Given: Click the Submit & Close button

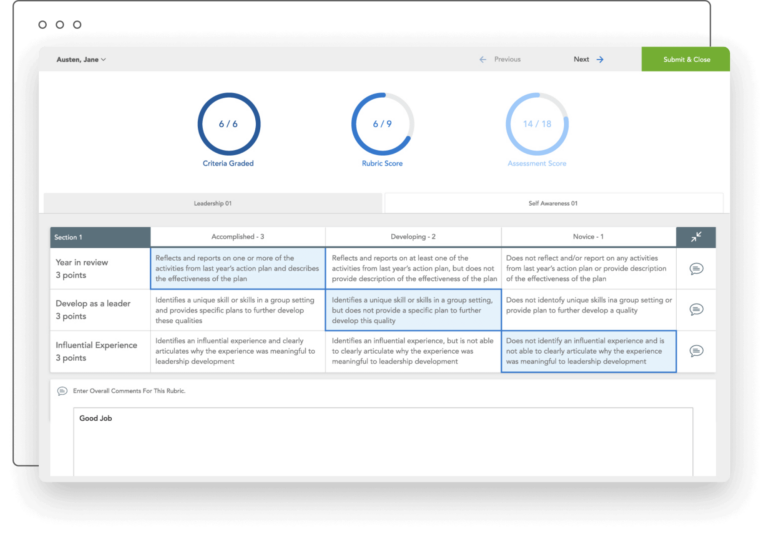Looking at the screenshot, I should pyautogui.click(x=686, y=59).
